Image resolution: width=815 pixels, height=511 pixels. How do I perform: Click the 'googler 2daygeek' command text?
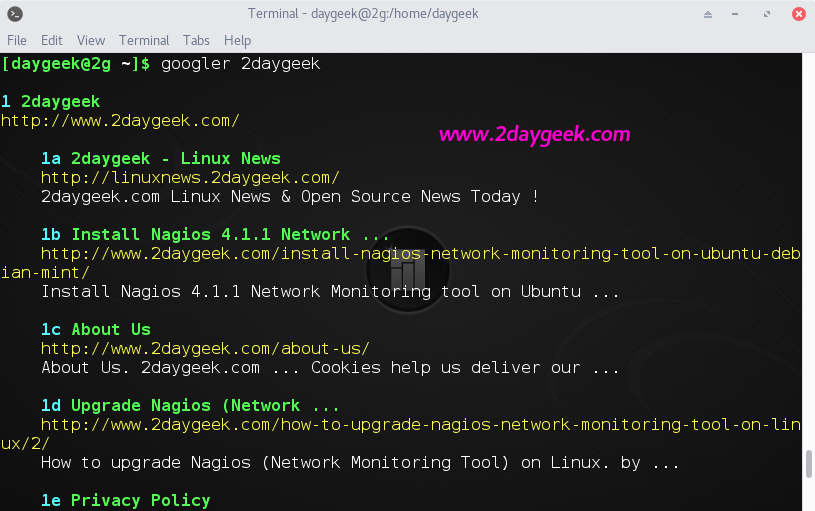pyautogui.click(x=241, y=64)
